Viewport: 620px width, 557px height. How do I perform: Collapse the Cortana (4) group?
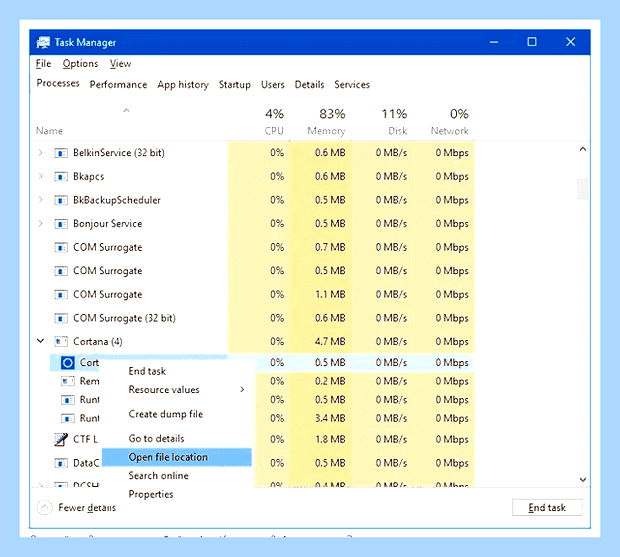tap(40, 341)
